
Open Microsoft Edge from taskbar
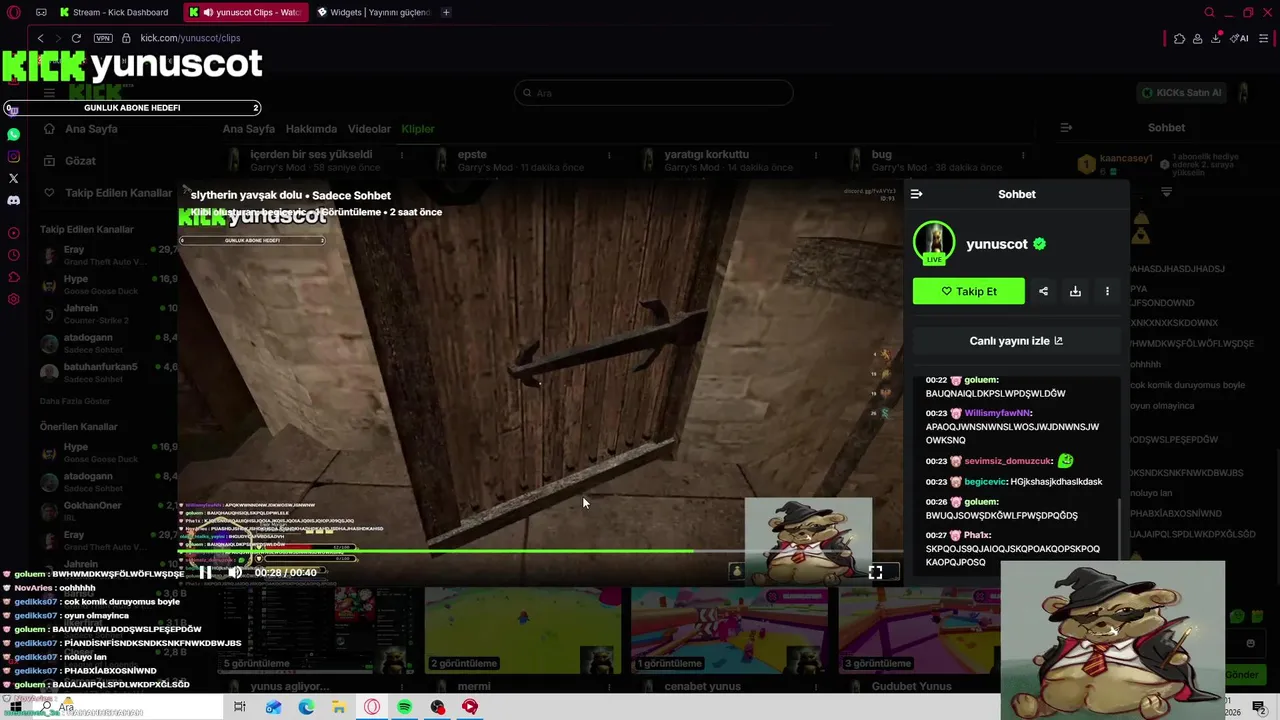[306, 707]
